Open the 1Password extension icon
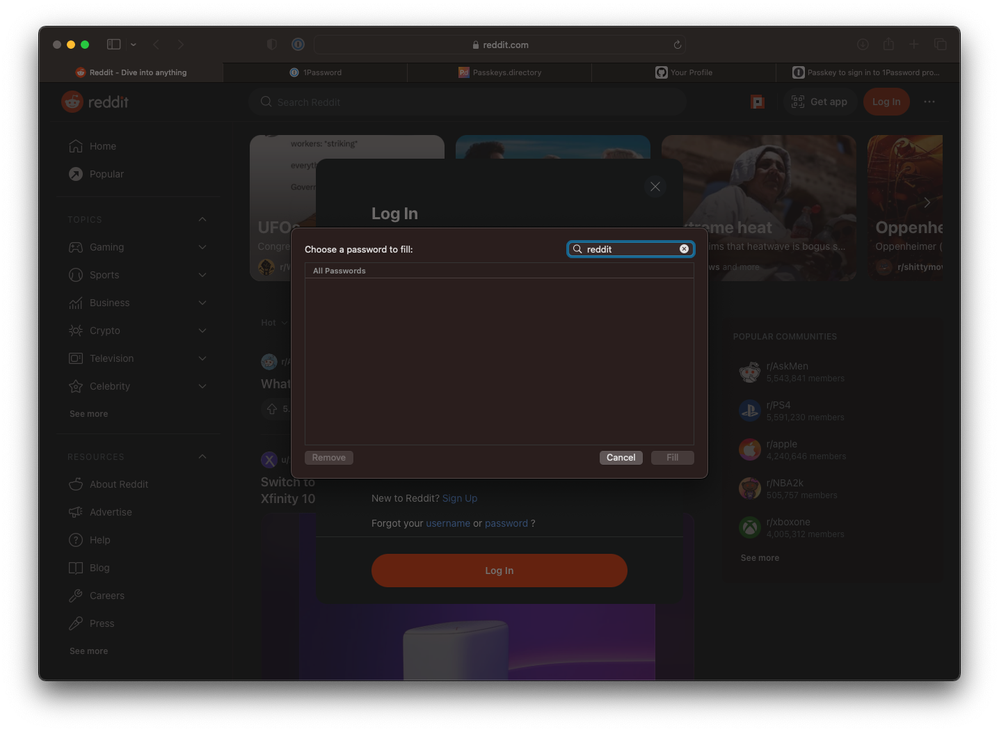 click(298, 44)
